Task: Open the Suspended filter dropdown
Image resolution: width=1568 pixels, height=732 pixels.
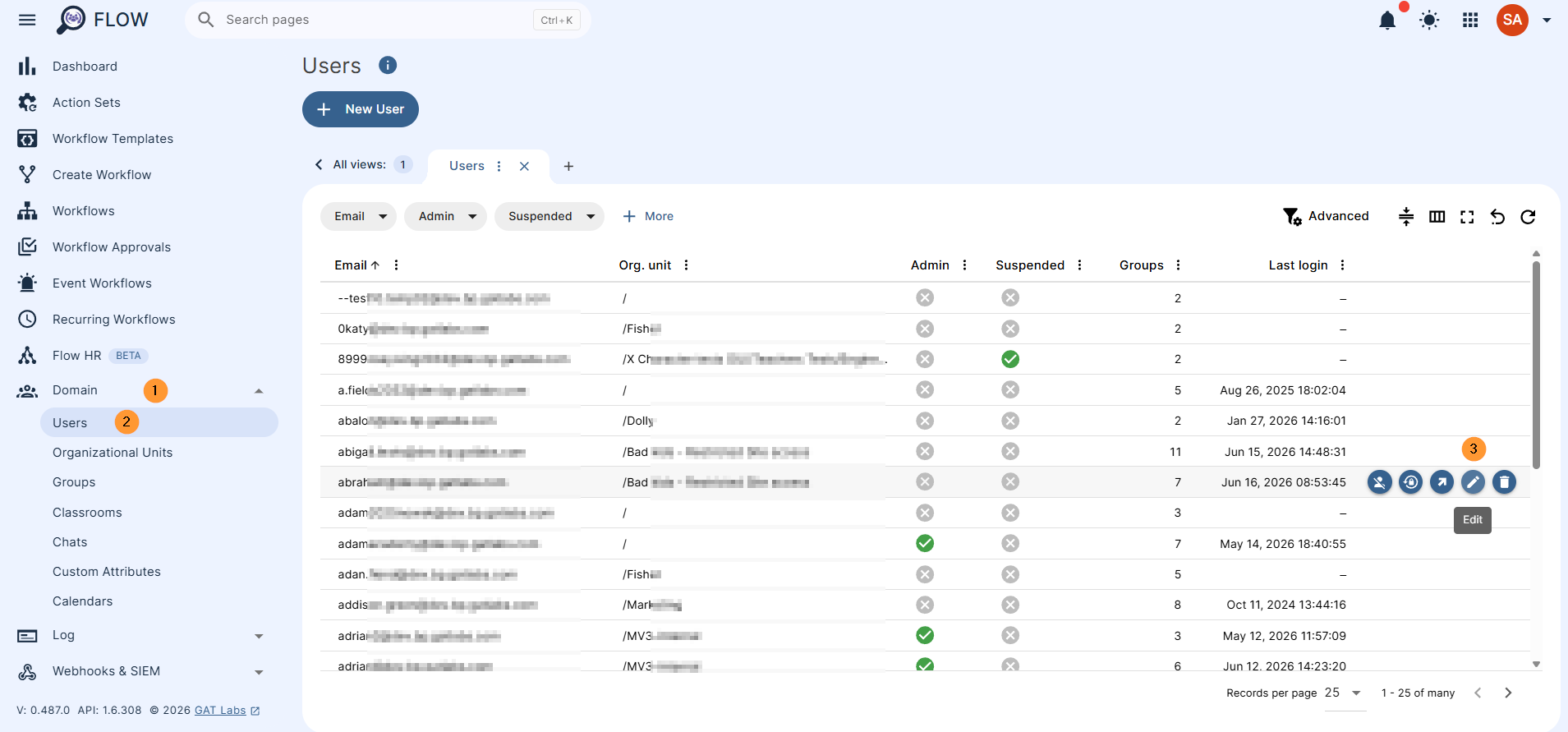Action: (549, 216)
